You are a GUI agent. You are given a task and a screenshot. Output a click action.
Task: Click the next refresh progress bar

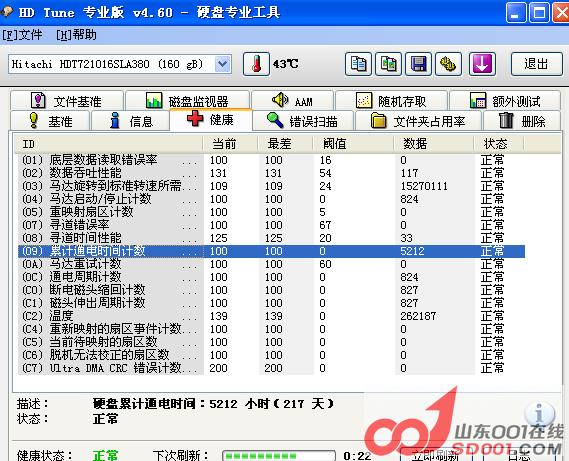point(279,456)
